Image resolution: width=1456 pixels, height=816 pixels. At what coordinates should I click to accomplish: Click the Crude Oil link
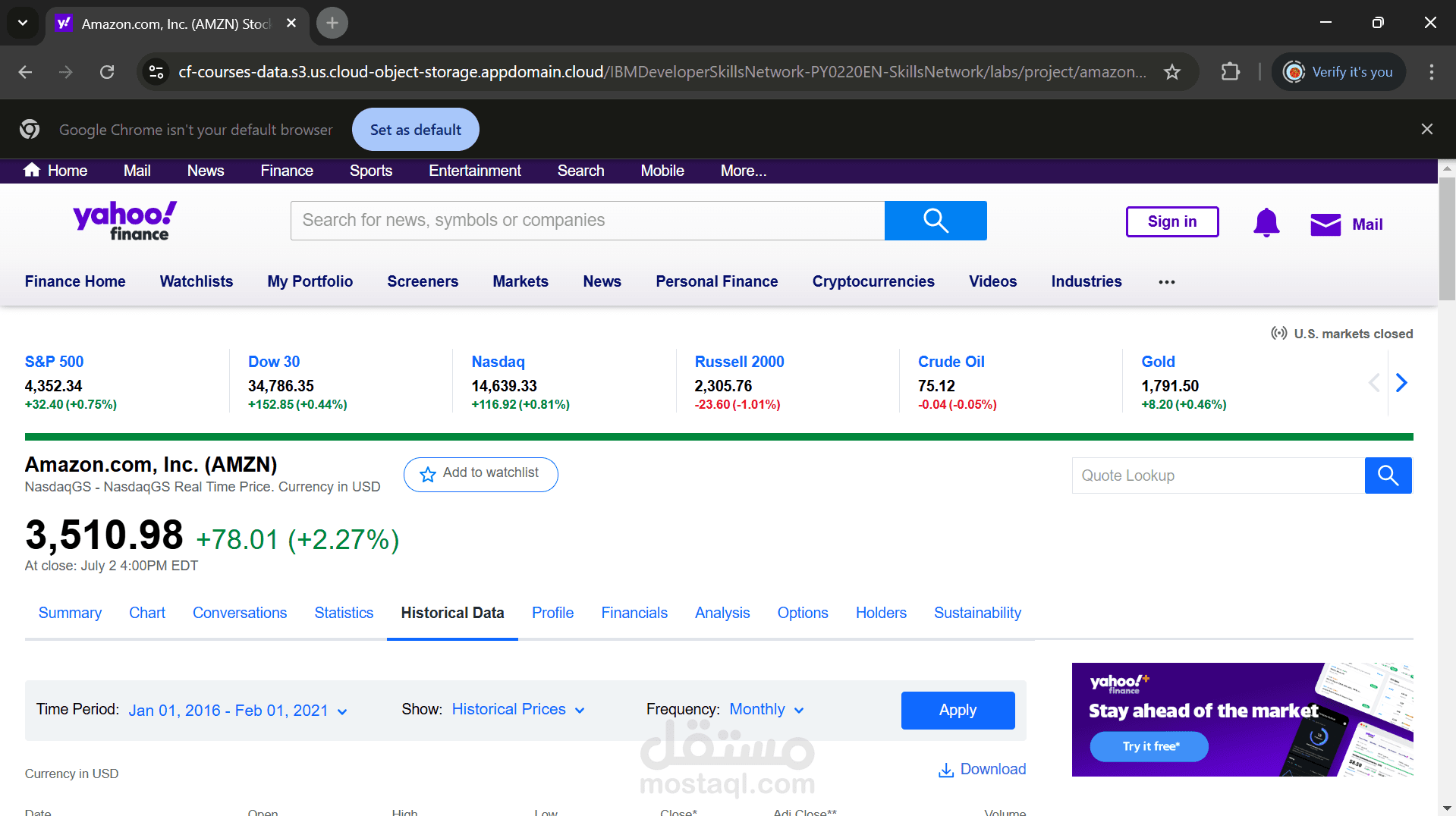tap(951, 362)
